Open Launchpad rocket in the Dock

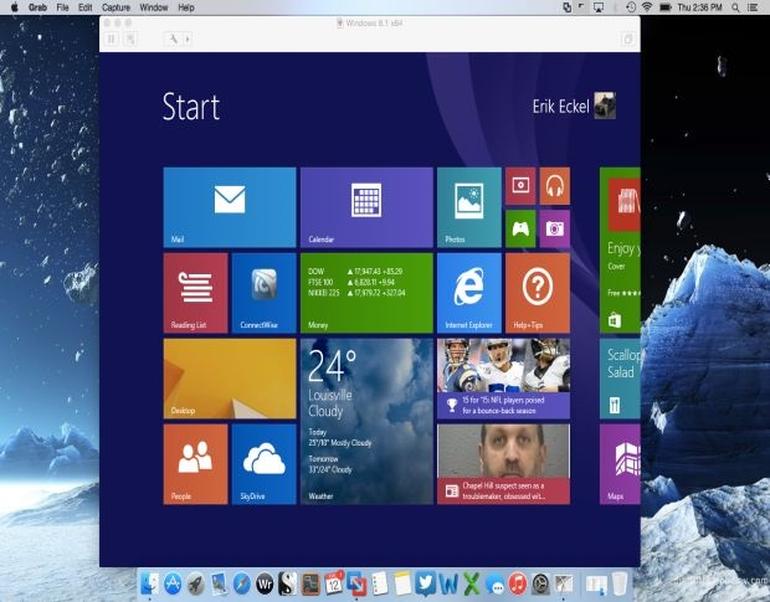tap(196, 585)
